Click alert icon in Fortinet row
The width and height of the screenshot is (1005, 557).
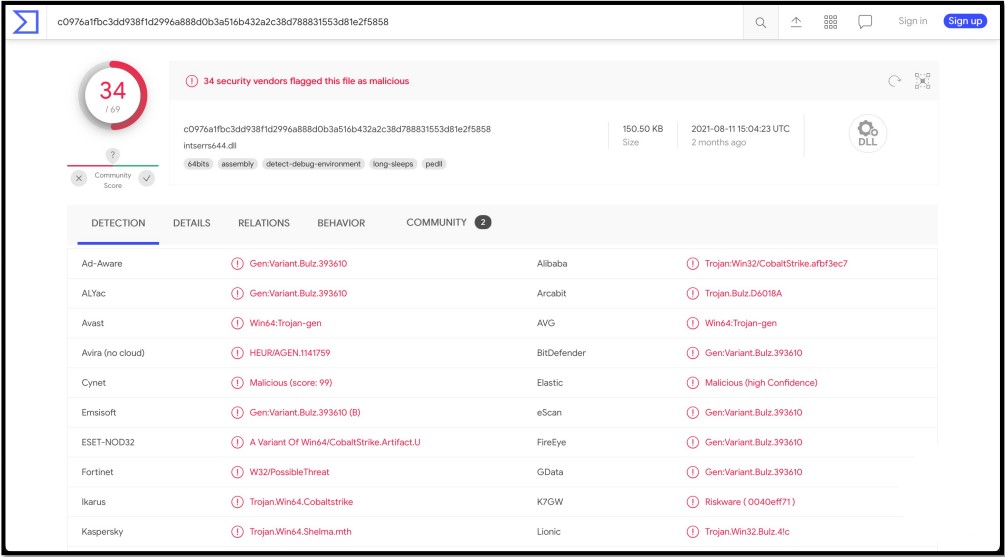tap(237, 472)
